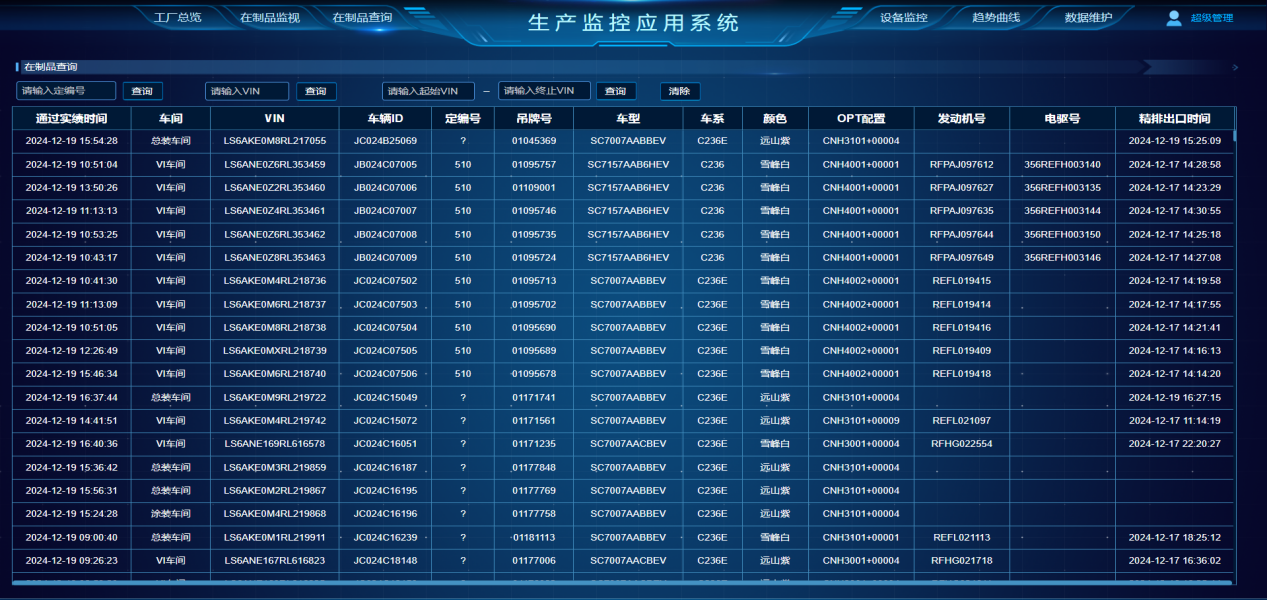Click the 精排出口时间 column header
The image size is (1267, 600).
click(x=1174, y=118)
